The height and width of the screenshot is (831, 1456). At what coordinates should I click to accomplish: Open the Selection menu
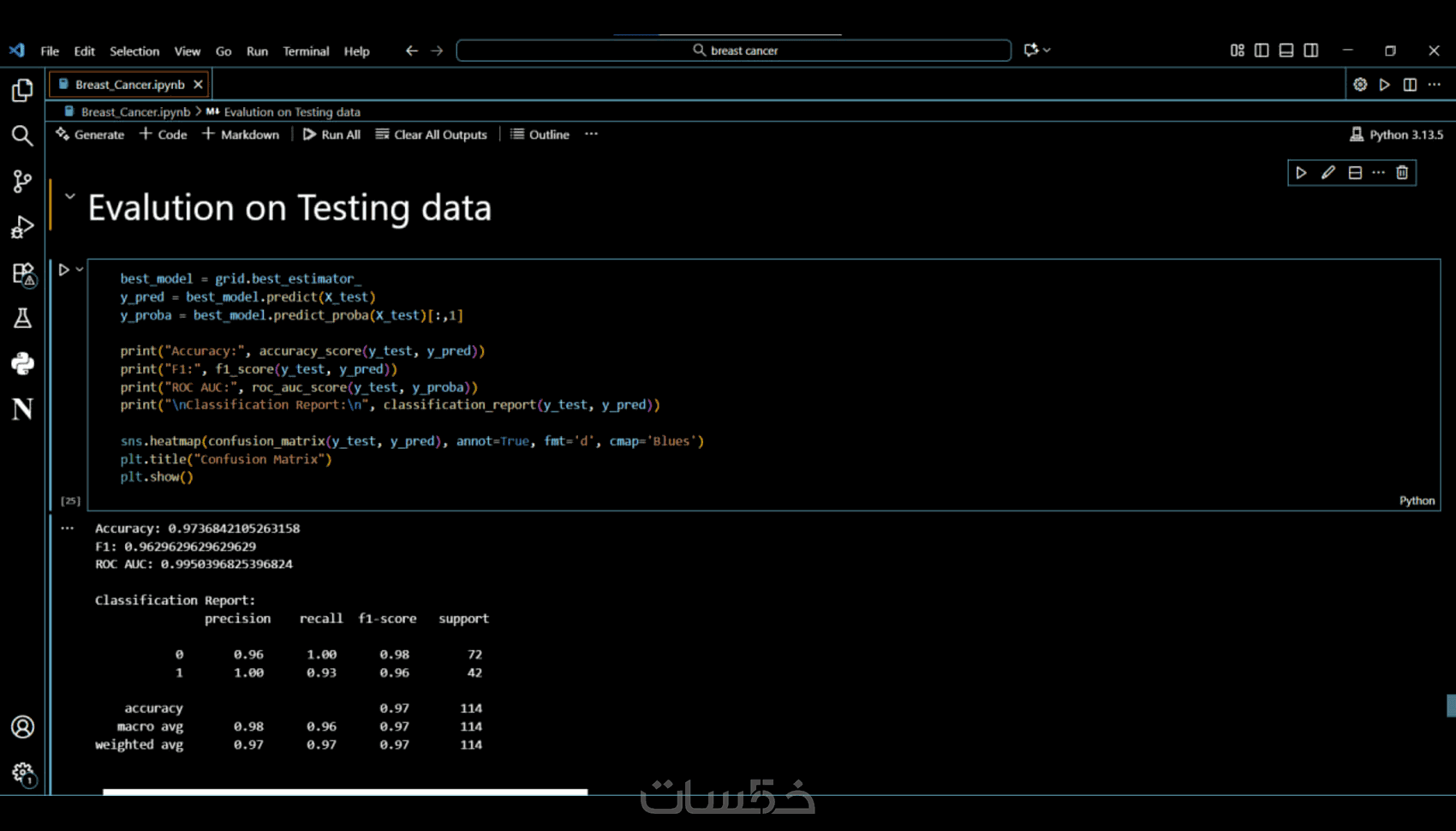134,51
